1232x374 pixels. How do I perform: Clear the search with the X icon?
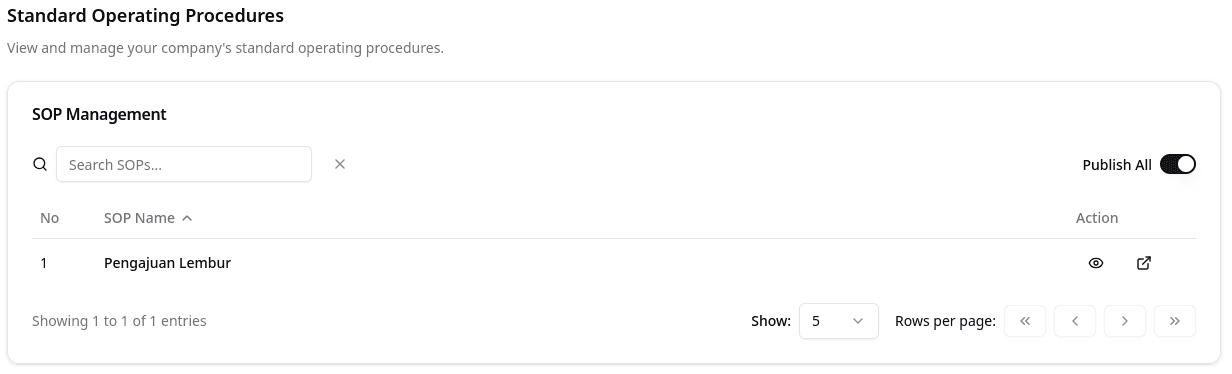pyautogui.click(x=340, y=164)
